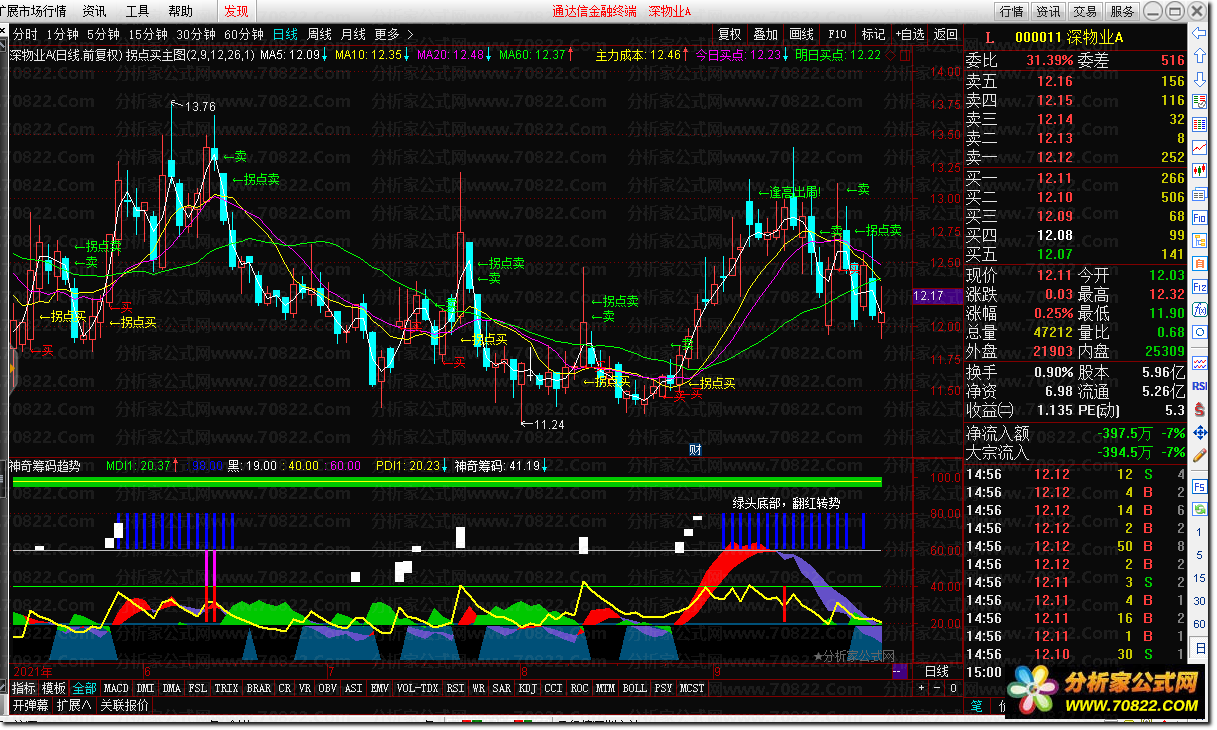Expand 更多 periods menu
1217x730 pixels.
(394, 34)
